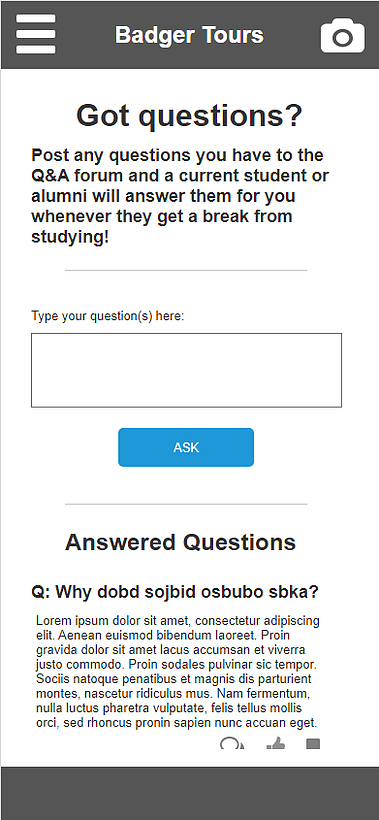The height and width of the screenshot is (820, 379).
Task: Focus the question text area
Action: 187,370
